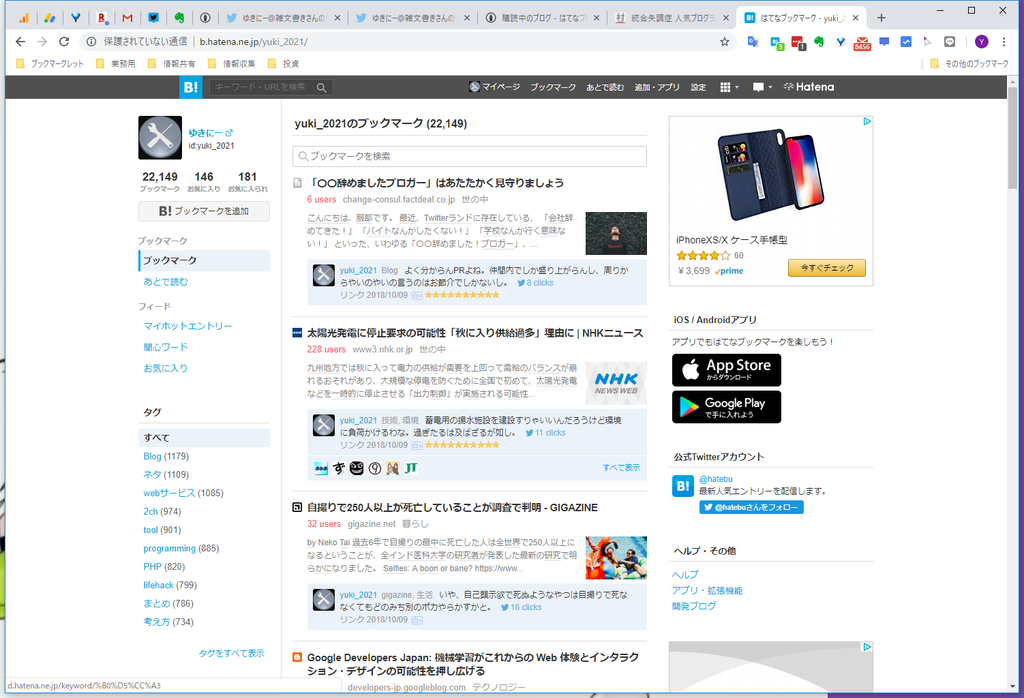The image size is (1024, 698).
Task: Click the Google Translate extension icon
Action: [753, 42]
